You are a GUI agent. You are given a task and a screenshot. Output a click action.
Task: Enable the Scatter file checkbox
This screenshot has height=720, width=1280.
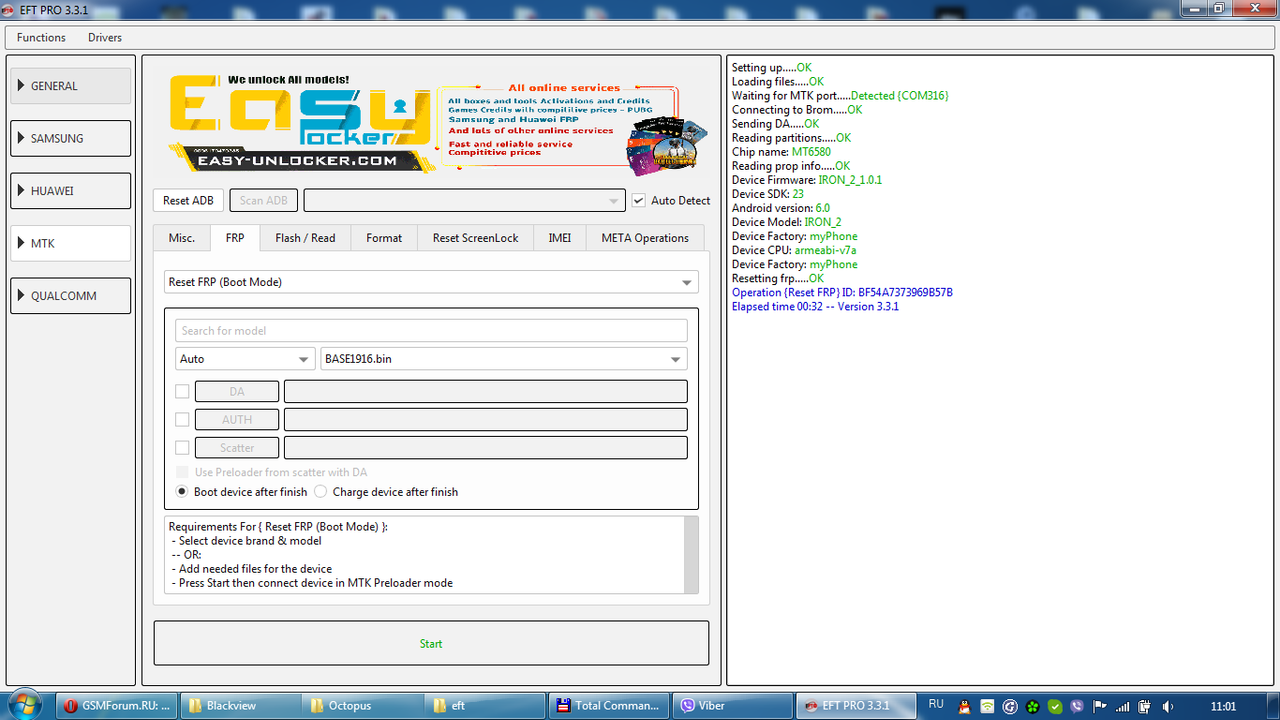(182, 447)
